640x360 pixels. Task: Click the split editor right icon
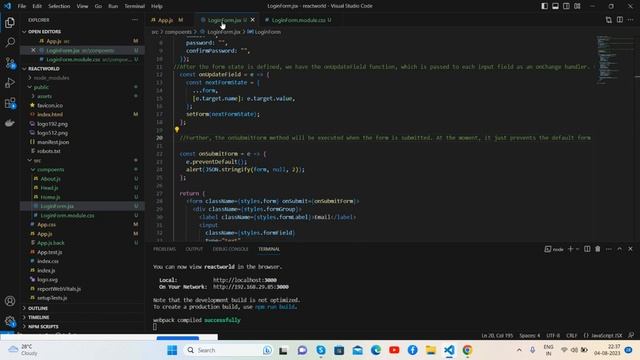620,20
